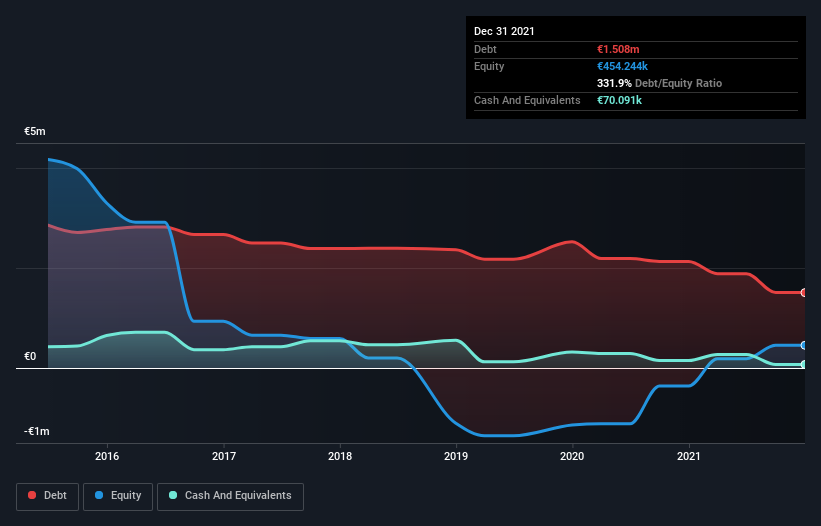The image size is (821, 526).
Task: Click the 2018 x-axis label
Action: pyautogui.click(x=340, y=456)
